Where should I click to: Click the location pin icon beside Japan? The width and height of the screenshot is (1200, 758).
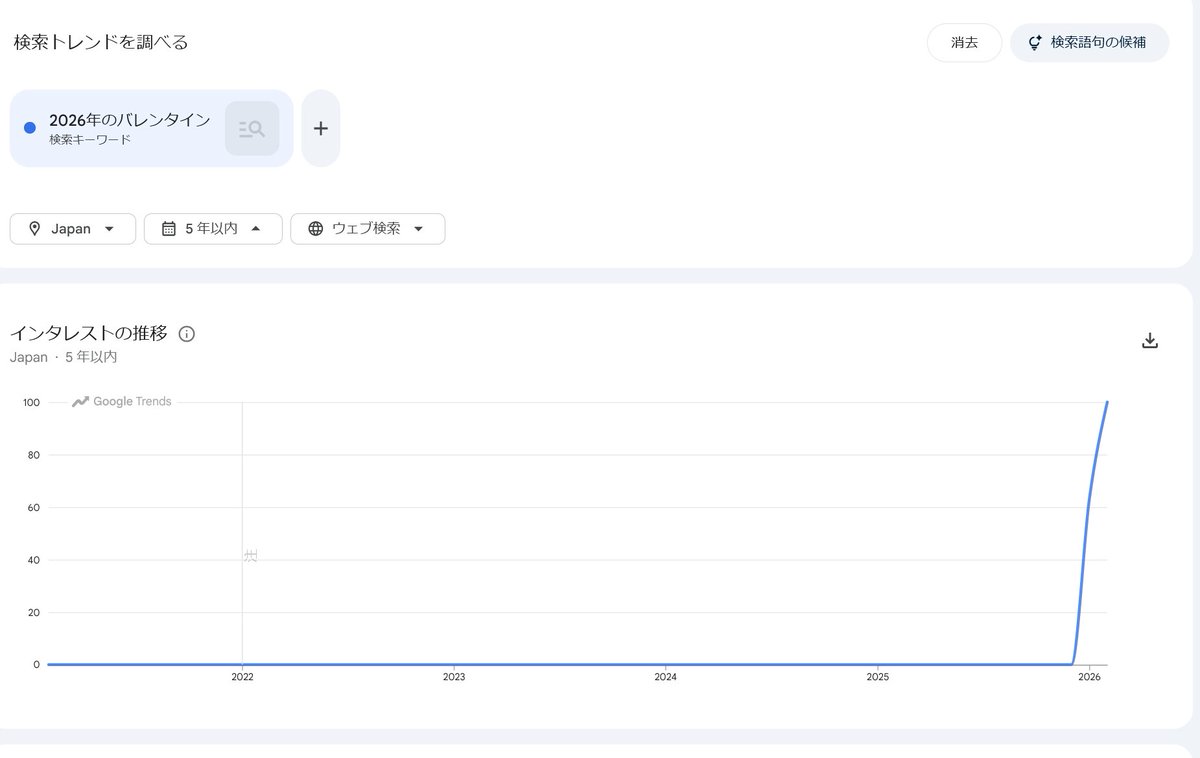click(35, 229)
